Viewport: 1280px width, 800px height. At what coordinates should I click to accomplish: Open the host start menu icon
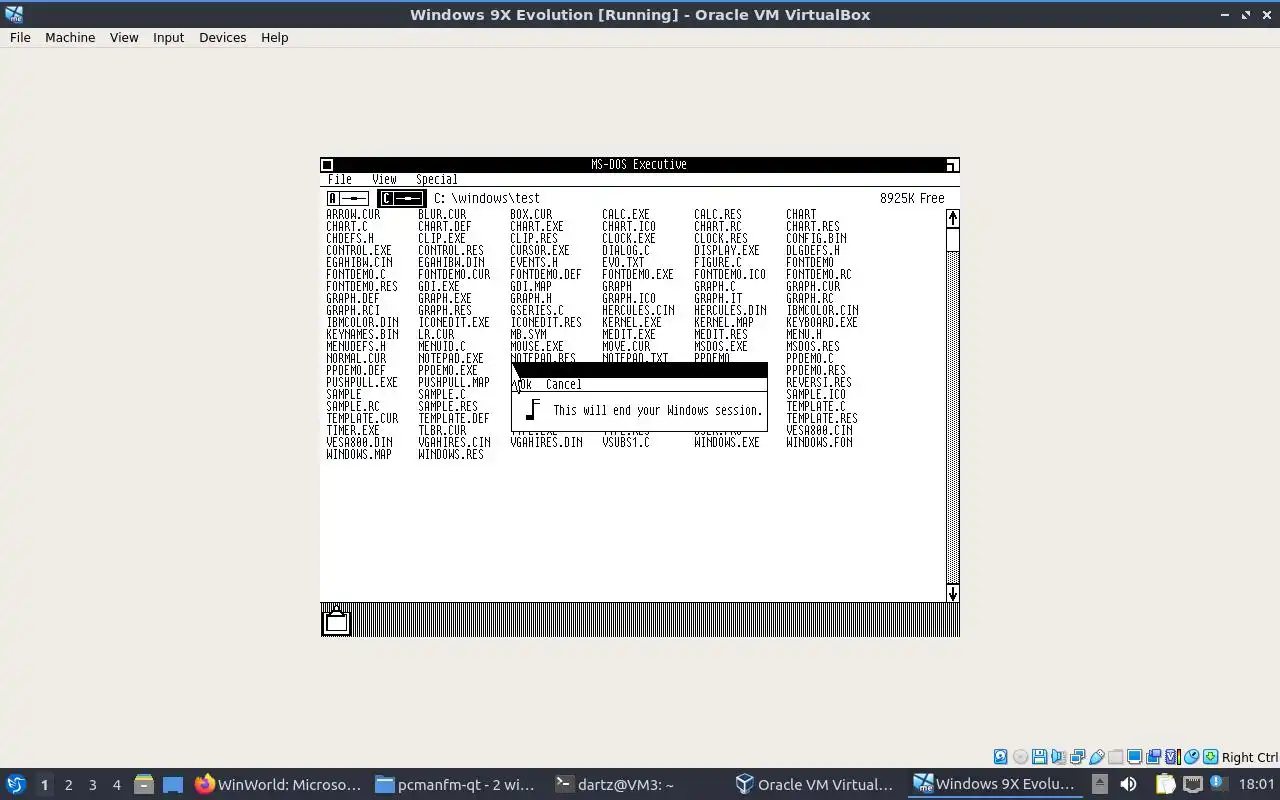tap(15, 784)
